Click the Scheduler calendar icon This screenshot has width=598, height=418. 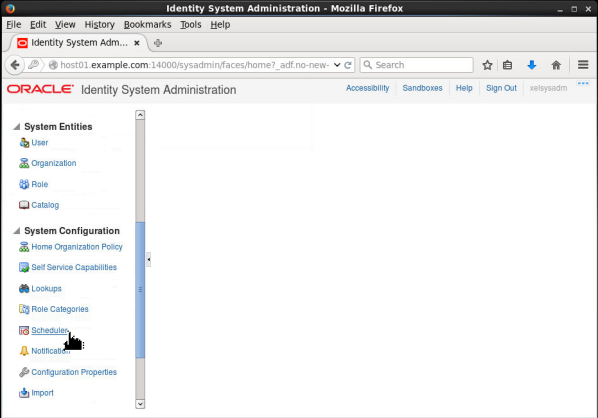pyautogui.click(x=24, y=330)
